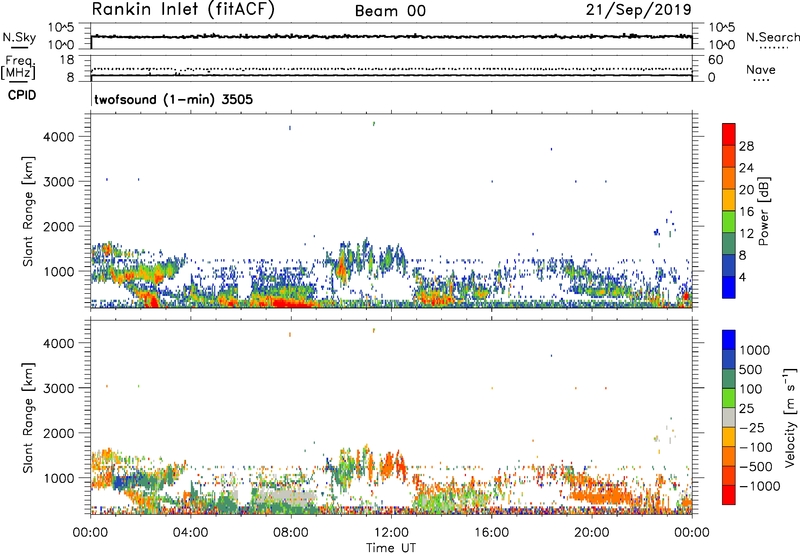The width and height of the screenshot is (800, 554).
Task: Click the 100 label on Velocity colorbar
Action: 750,389
